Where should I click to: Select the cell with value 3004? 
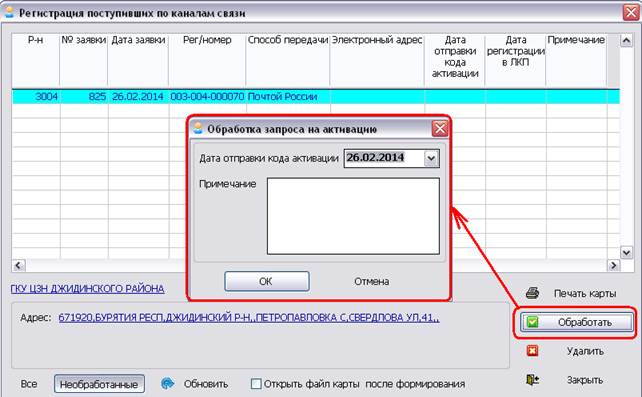pyautogui.click(x=36, y=97)
